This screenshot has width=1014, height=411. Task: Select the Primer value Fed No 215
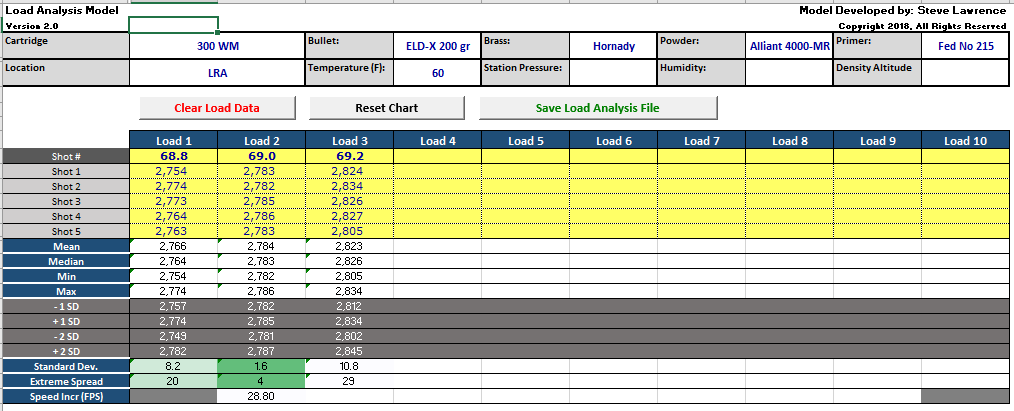[x=965, y=46]
